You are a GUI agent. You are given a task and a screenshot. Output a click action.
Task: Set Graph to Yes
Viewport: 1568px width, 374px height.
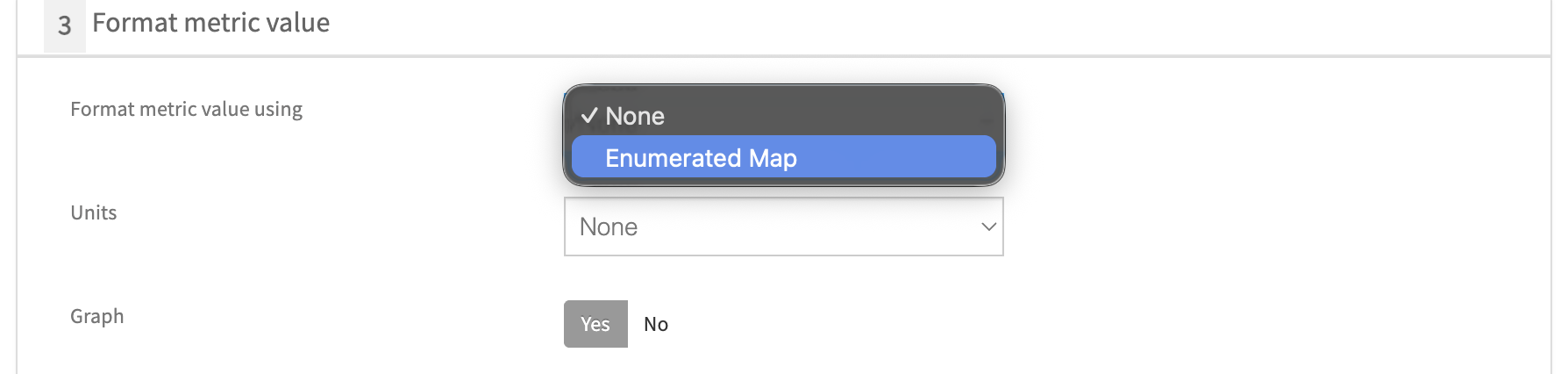(595, 324)
